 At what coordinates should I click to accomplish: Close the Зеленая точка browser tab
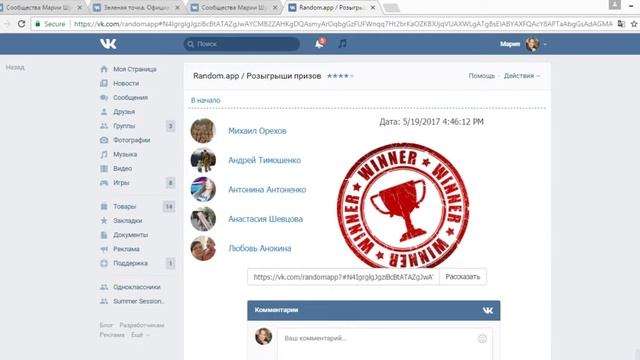point(177,7)
